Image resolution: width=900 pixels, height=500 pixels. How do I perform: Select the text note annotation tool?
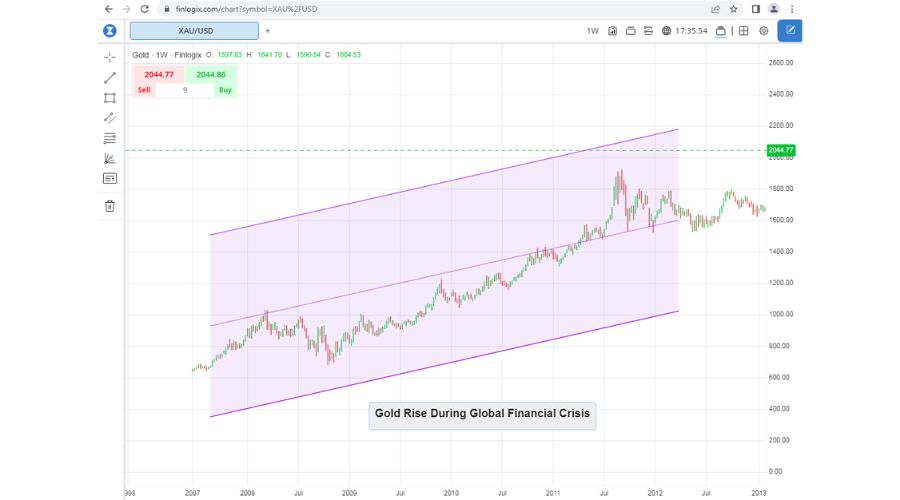(110, 178)
